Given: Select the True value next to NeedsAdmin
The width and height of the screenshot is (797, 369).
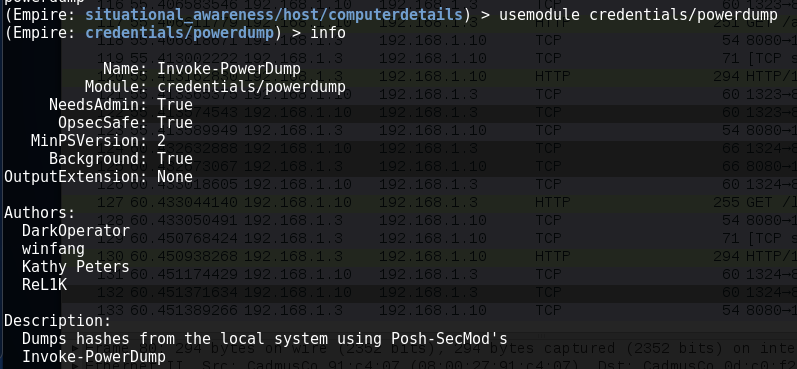Looking at the screenshot, I should click(x=175, y=105).
